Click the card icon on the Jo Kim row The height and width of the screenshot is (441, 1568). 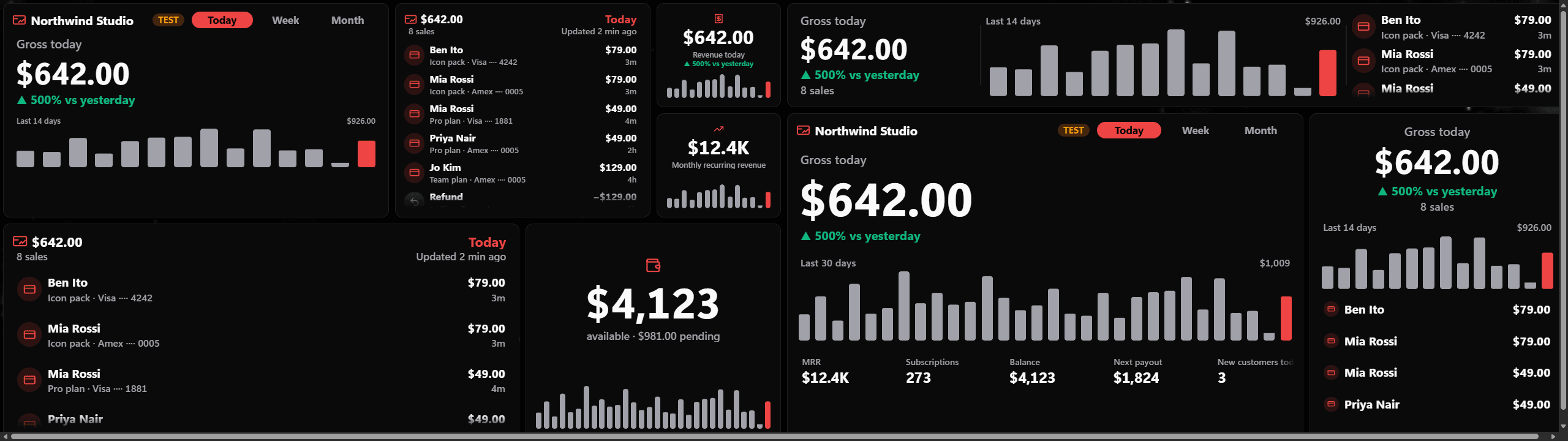pos(414,173)
